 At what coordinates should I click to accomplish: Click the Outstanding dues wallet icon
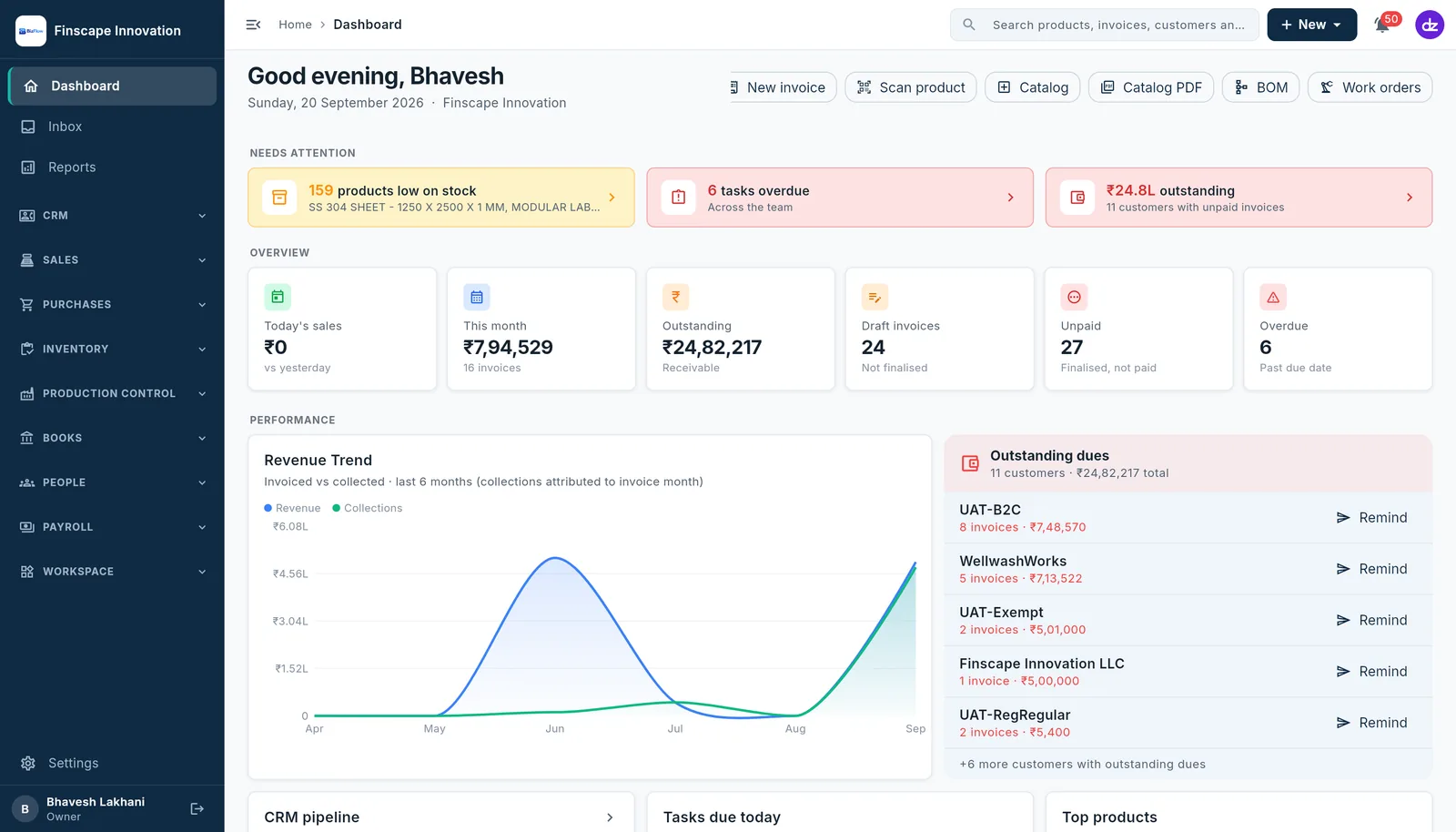(x=971, y=463)
